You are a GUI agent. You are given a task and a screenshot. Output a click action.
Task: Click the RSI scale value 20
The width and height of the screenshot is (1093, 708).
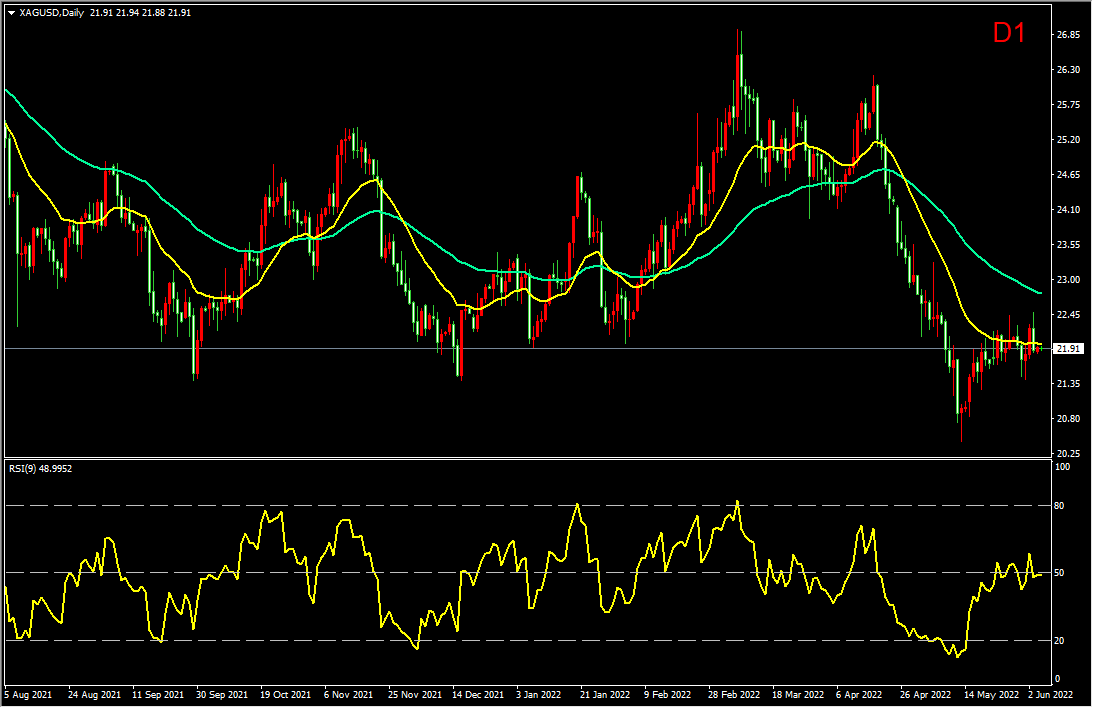(1060, 640)
